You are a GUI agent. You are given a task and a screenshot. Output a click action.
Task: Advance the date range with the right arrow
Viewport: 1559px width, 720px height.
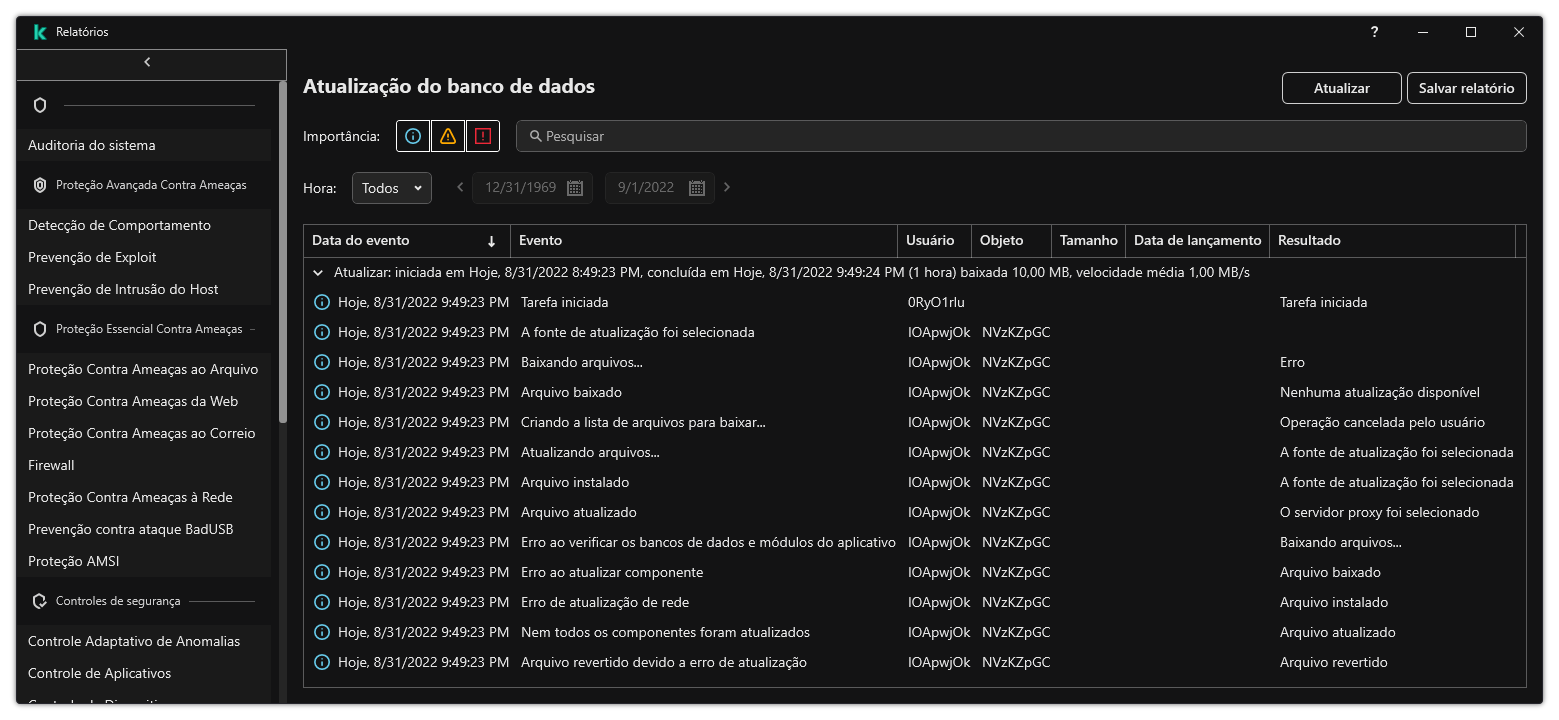[727, 187]
